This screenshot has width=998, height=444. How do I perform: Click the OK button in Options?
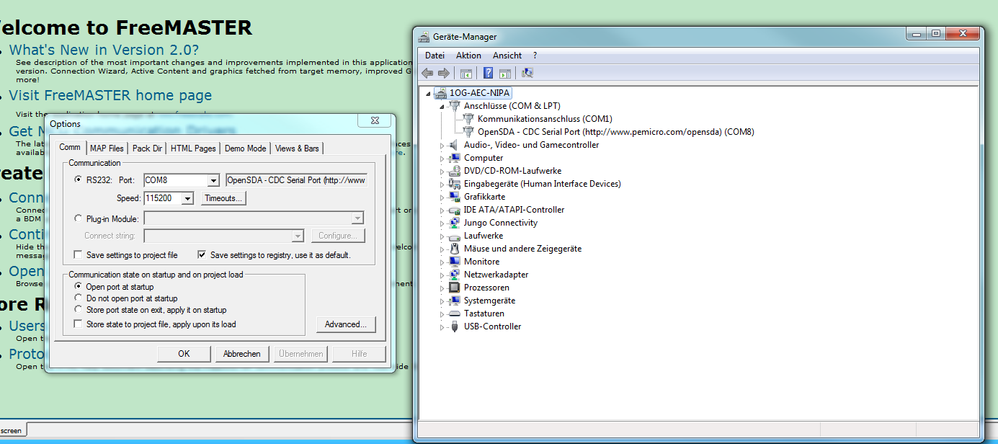(x=184, y=354)
